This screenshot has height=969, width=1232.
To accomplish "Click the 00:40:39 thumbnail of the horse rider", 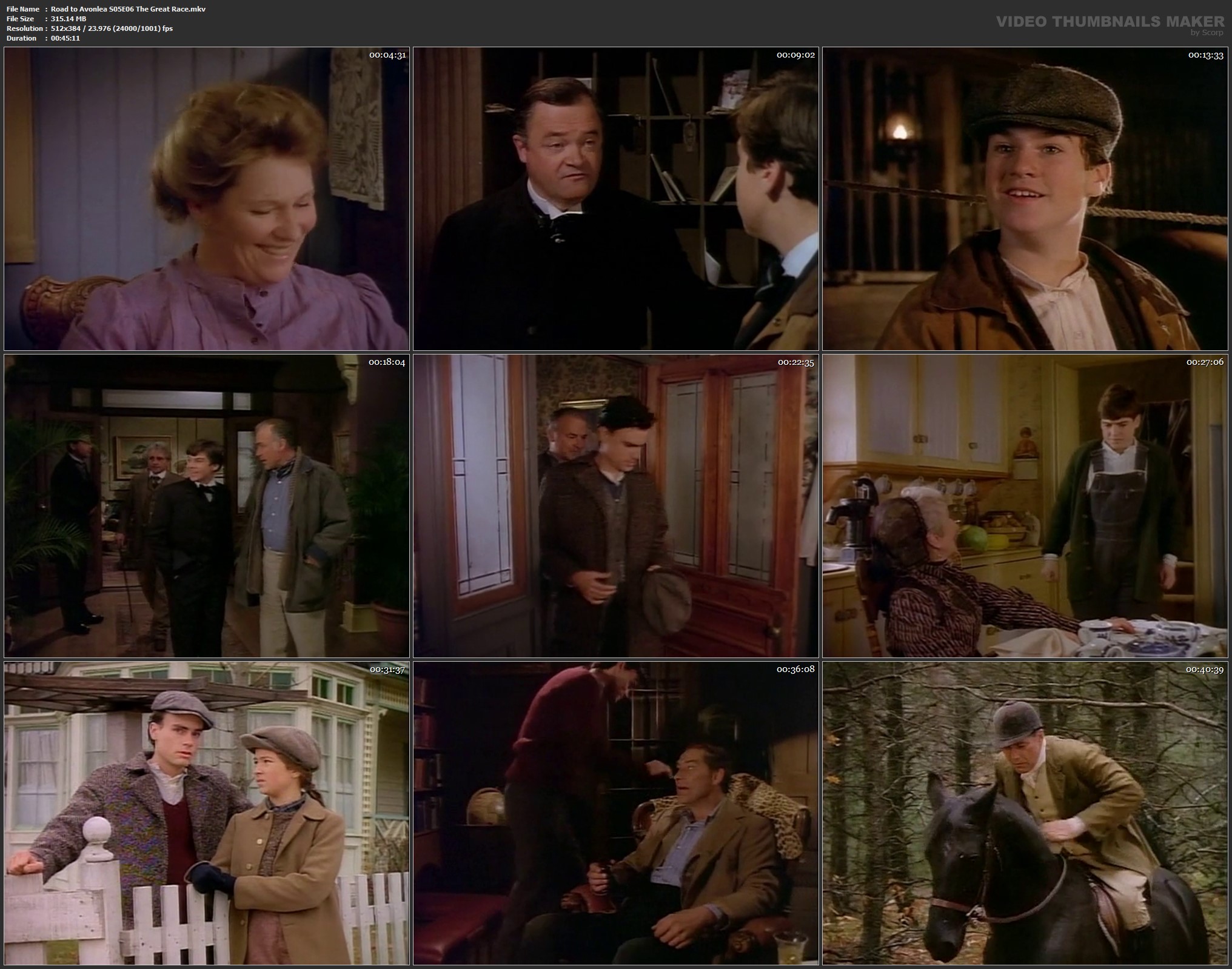I will (x=1026, y=813).
